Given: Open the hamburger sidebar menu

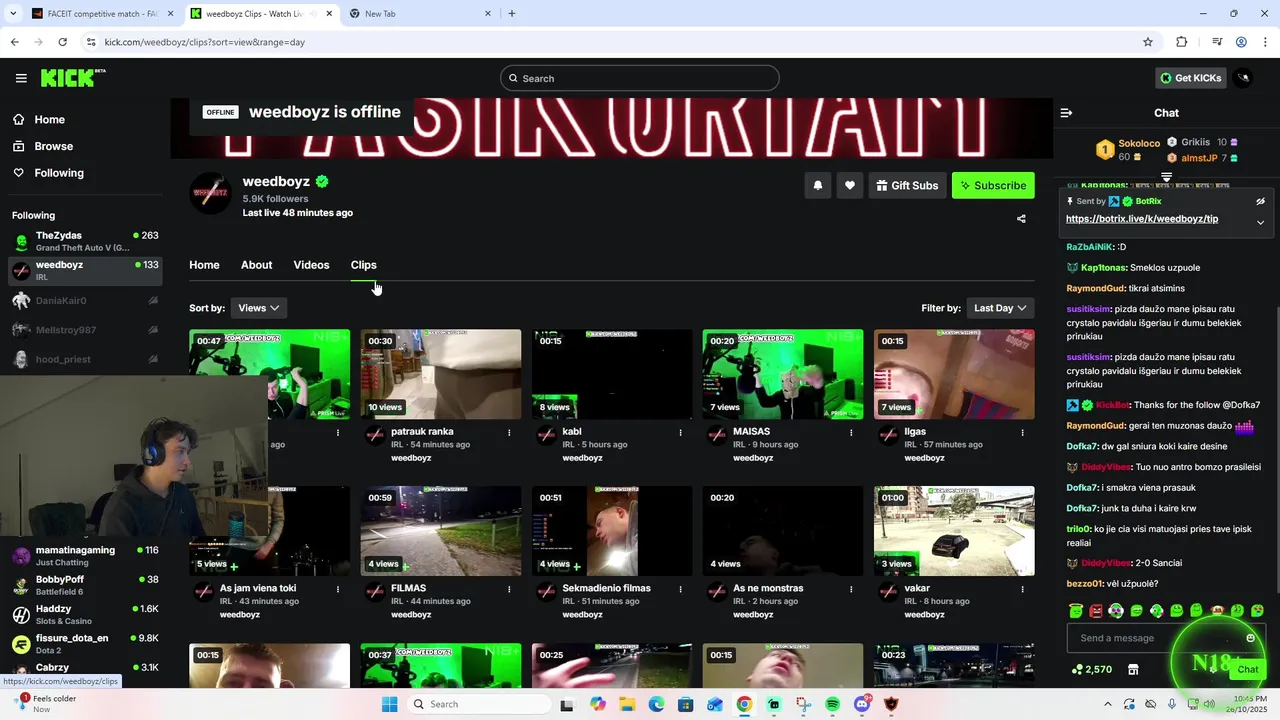Looking at the screenshot, I should [x=21, y=78].
